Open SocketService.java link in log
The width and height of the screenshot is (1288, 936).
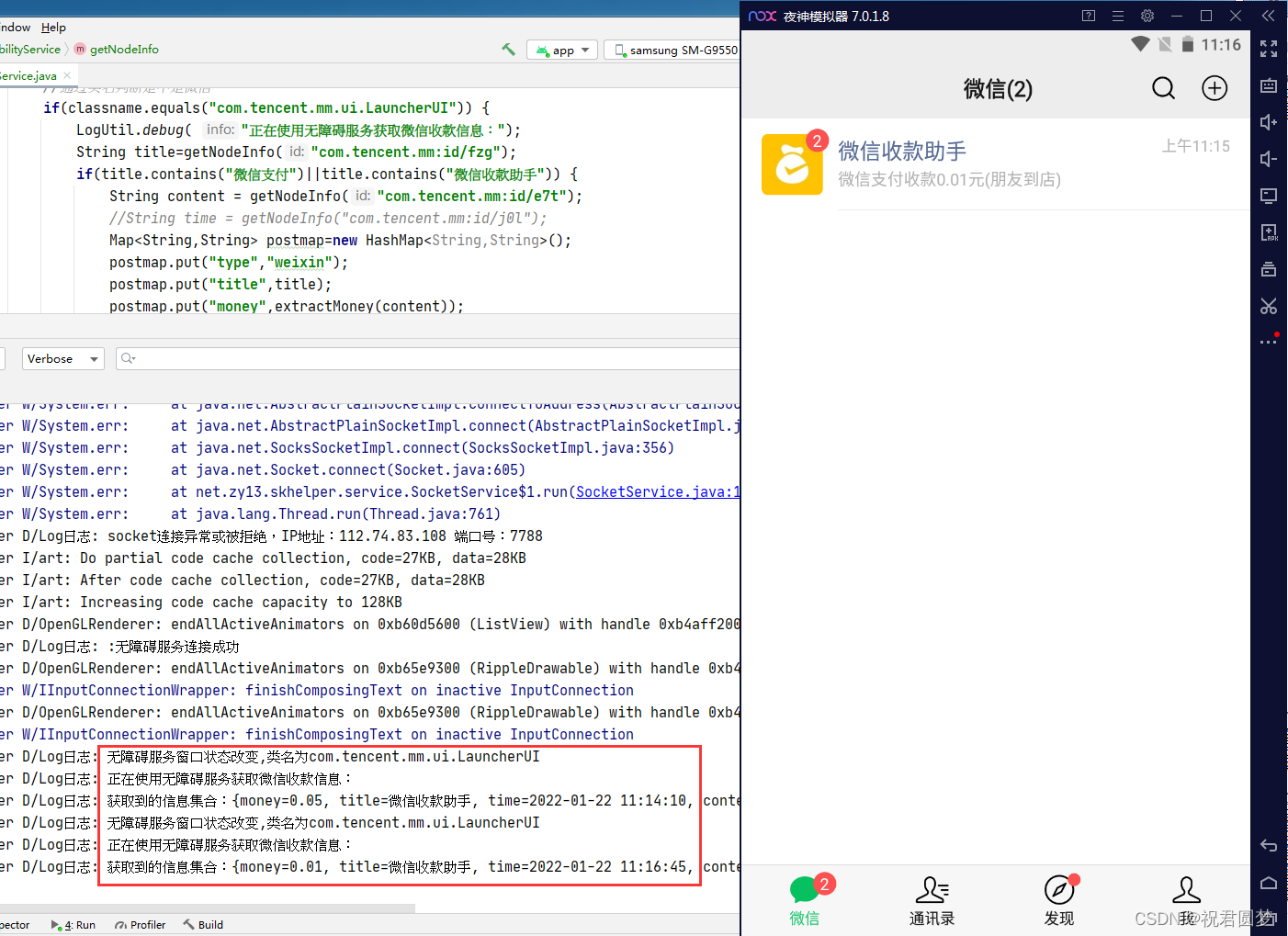pos(658,491)
